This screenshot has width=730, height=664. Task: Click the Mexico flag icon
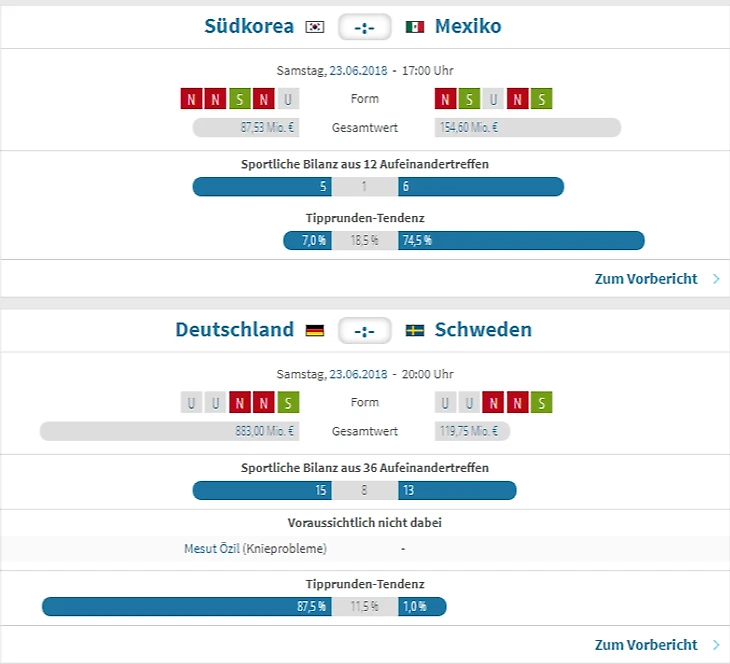(x=415, y=27)
